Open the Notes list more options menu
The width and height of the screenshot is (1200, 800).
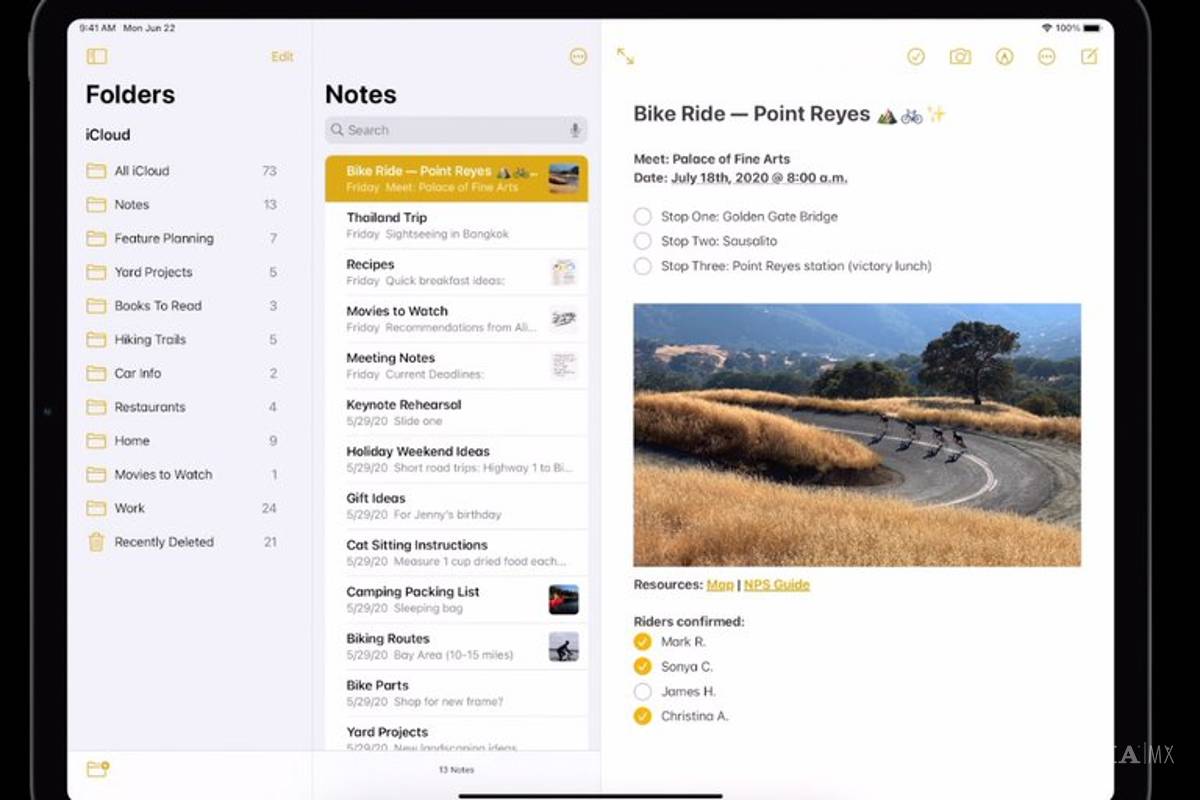578,57
